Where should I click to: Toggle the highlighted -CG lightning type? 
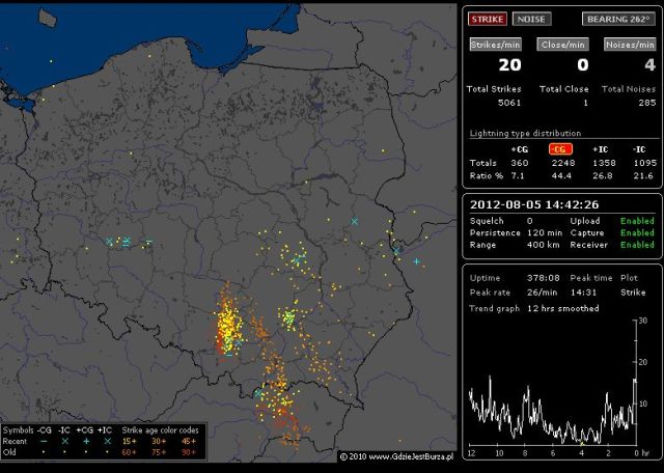click(561, 149)
